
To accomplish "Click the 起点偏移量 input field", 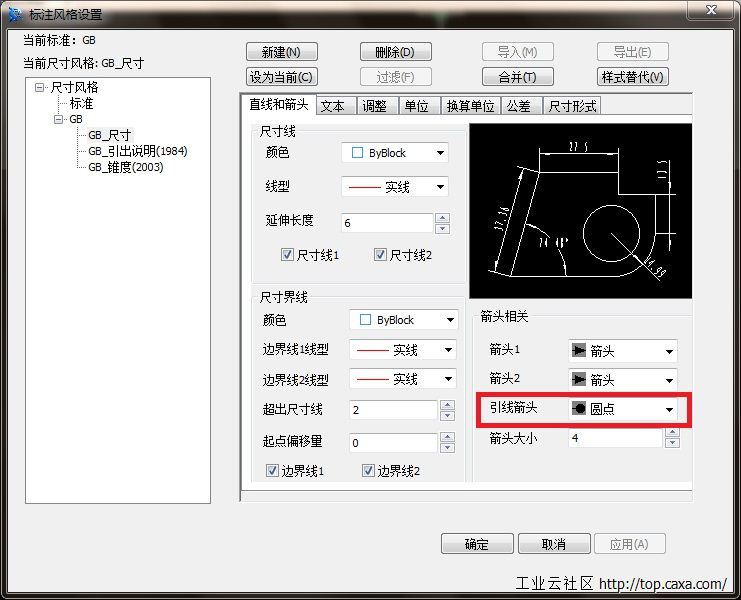I will [x=393, y=443].
